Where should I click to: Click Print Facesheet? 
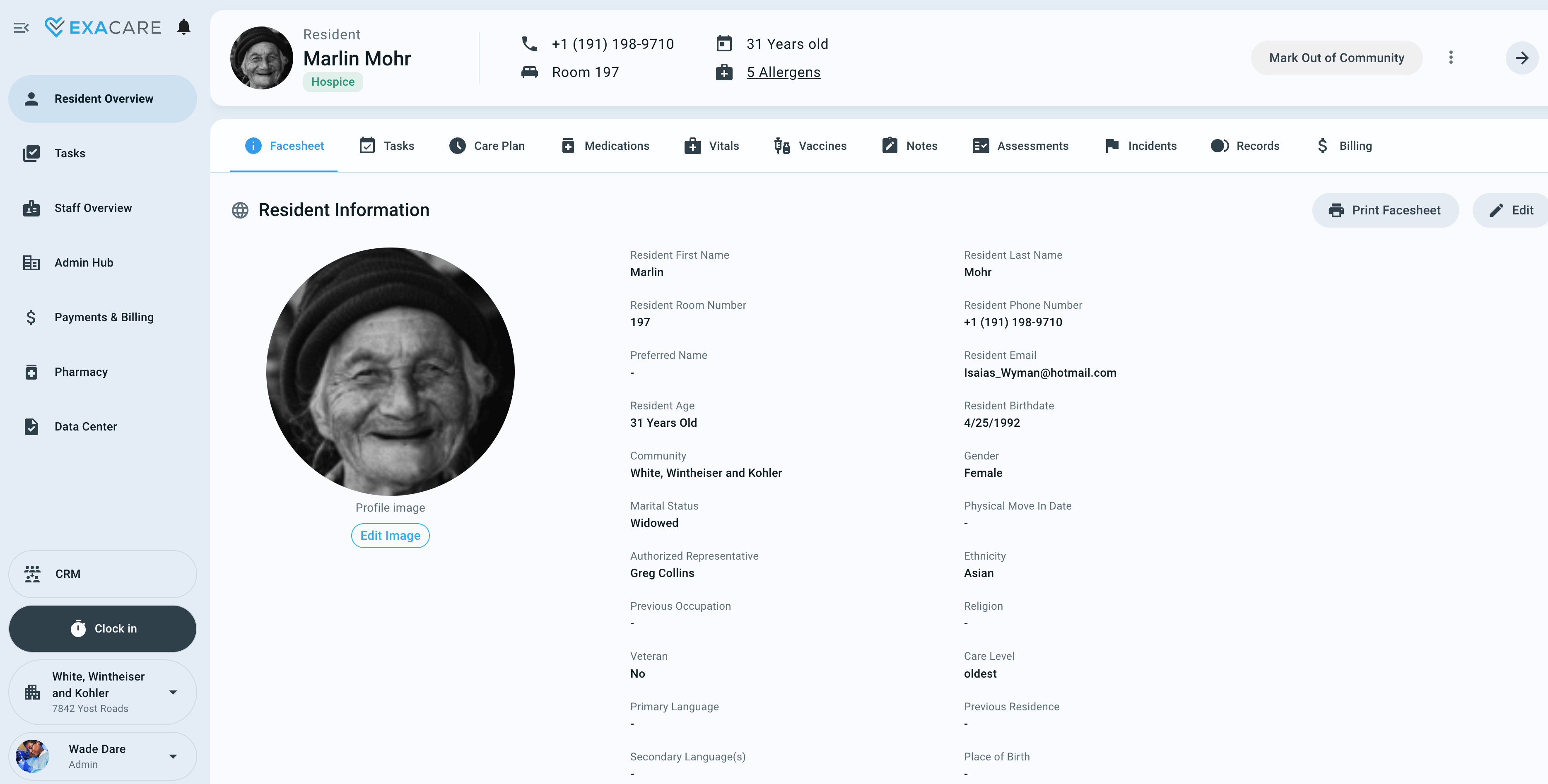tap(1386, 210)
